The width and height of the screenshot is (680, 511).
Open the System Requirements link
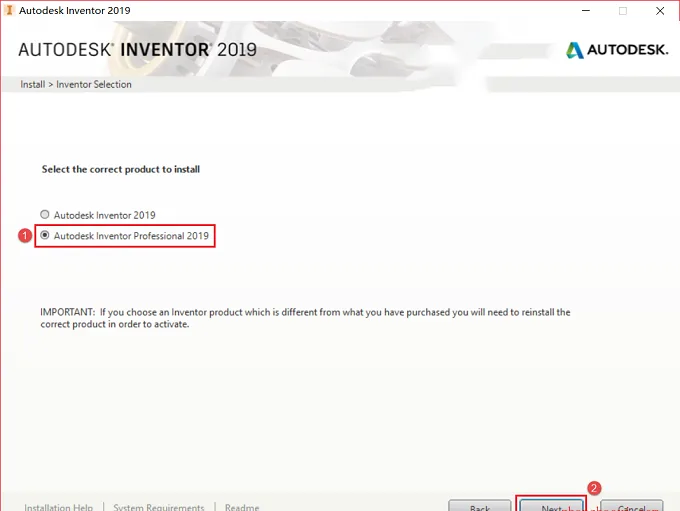coord(159,507)
